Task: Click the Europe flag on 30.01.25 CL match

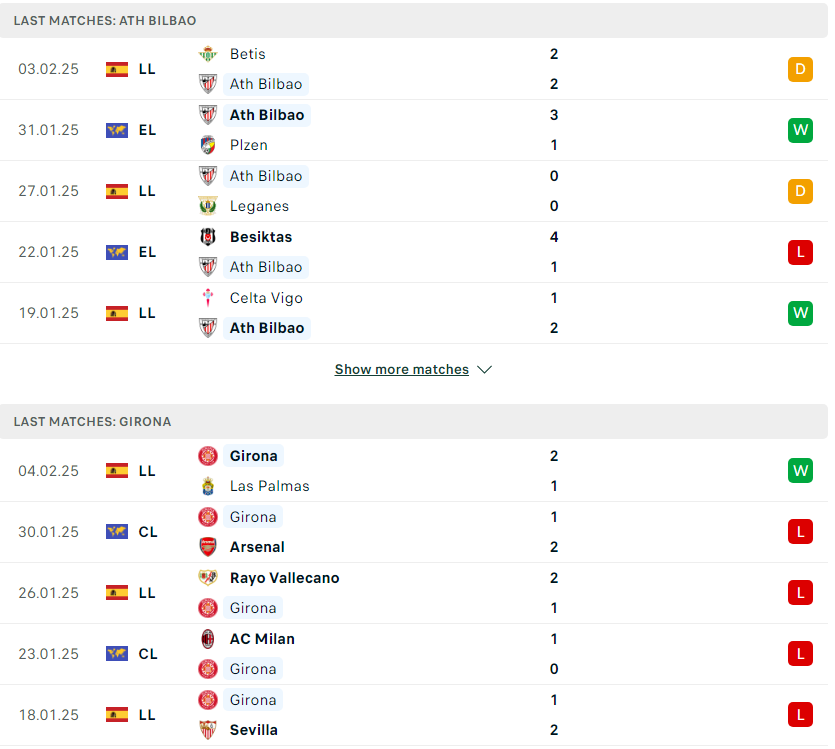Action: pyautogui.click(x=117, y=532)
